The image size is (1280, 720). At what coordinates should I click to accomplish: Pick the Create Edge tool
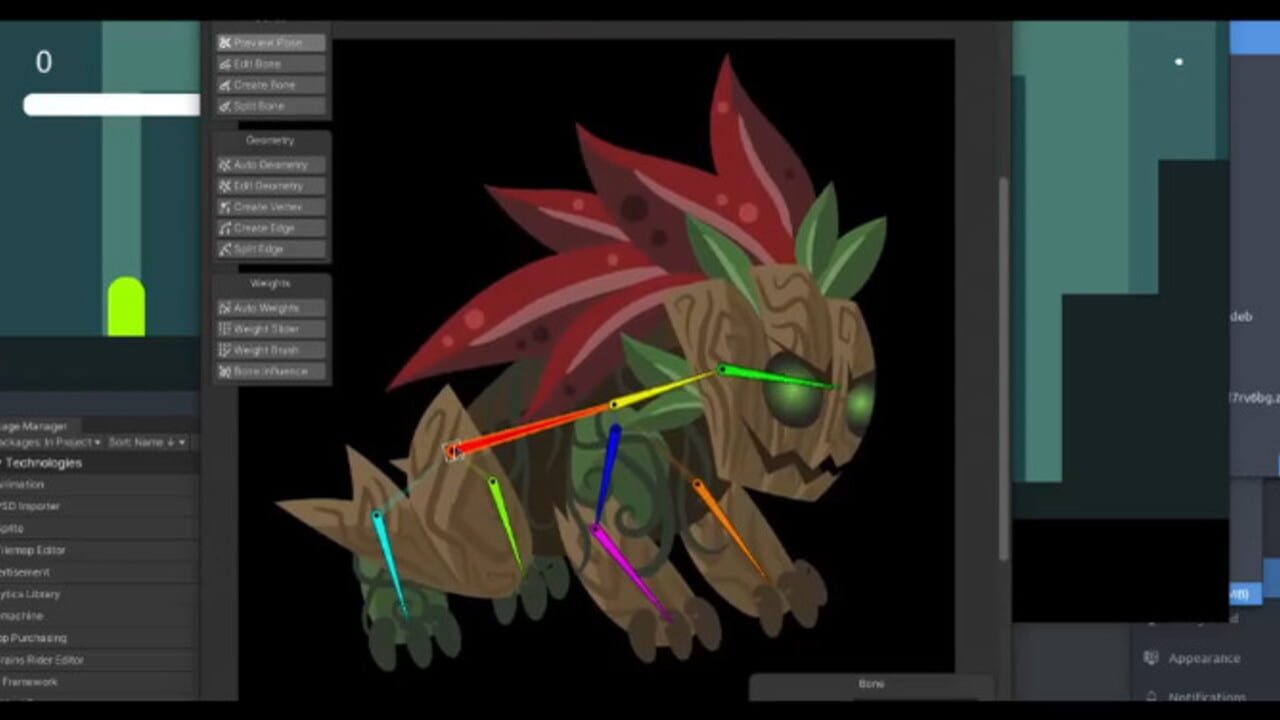coord(271,228)
